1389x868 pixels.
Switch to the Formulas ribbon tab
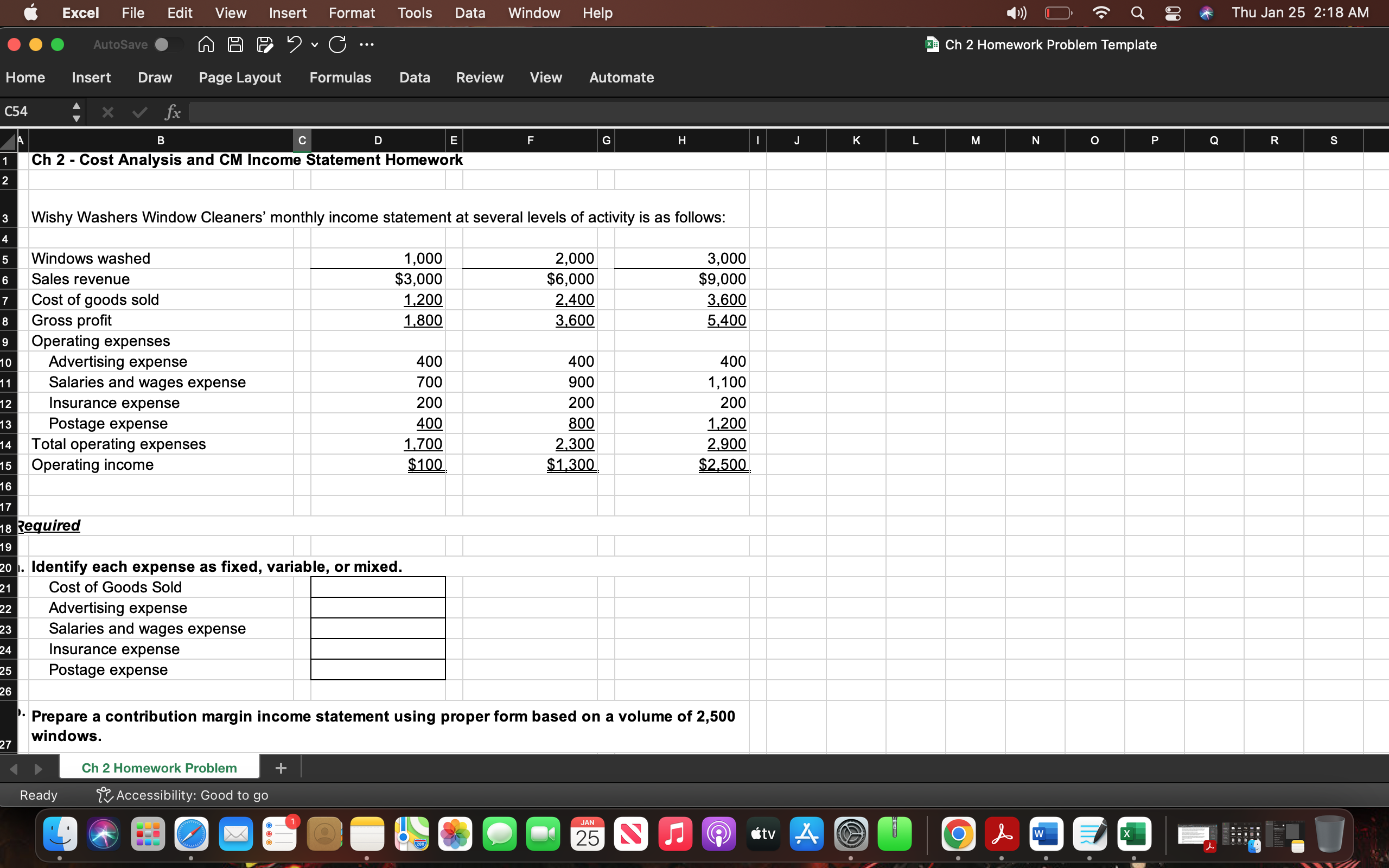[340, 78]
